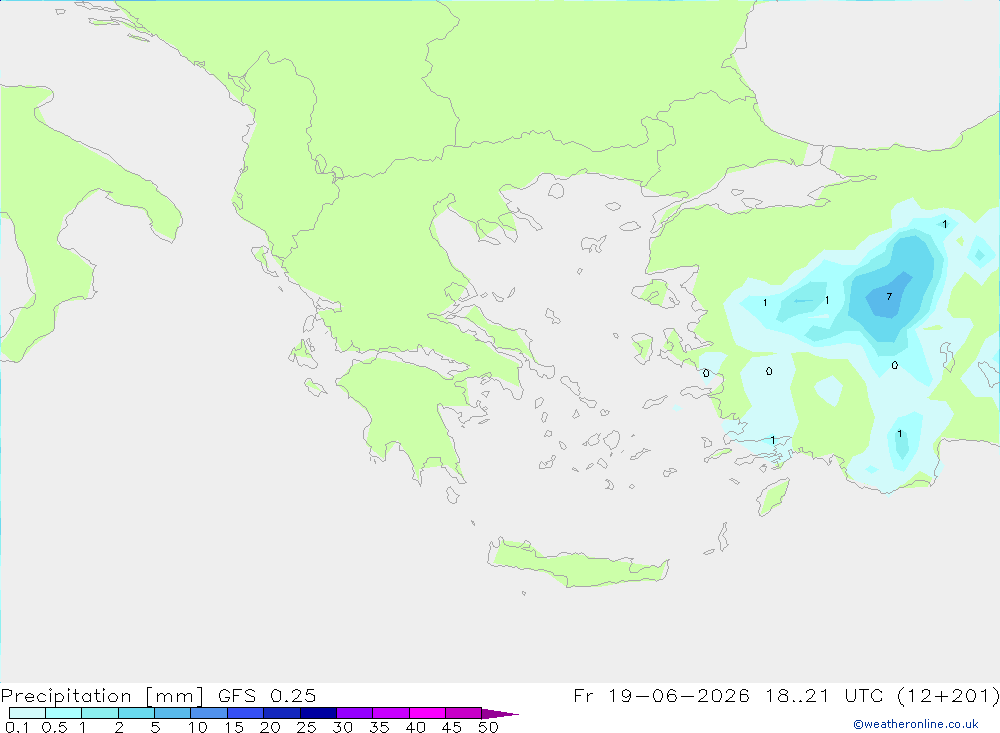Choose the 35–40 mm purple legend swatch
This screenshot has height=733, width=1000.
[390, 713]
